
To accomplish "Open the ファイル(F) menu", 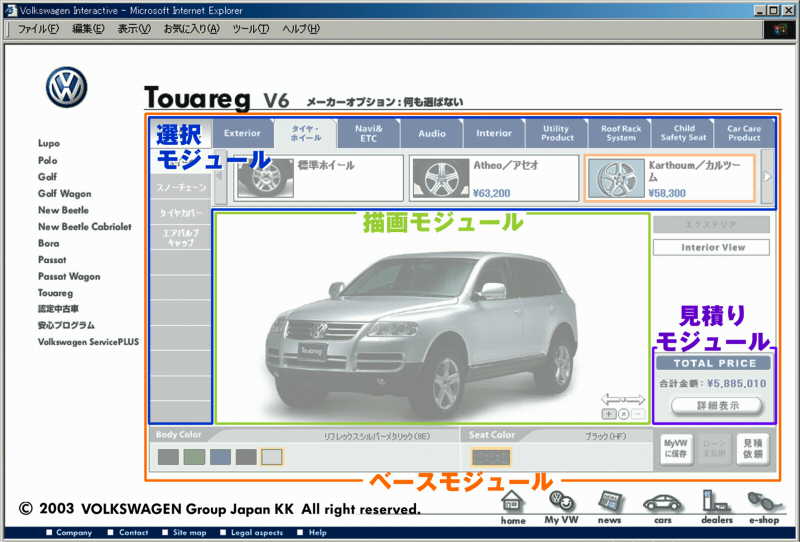I will (38, 29).
